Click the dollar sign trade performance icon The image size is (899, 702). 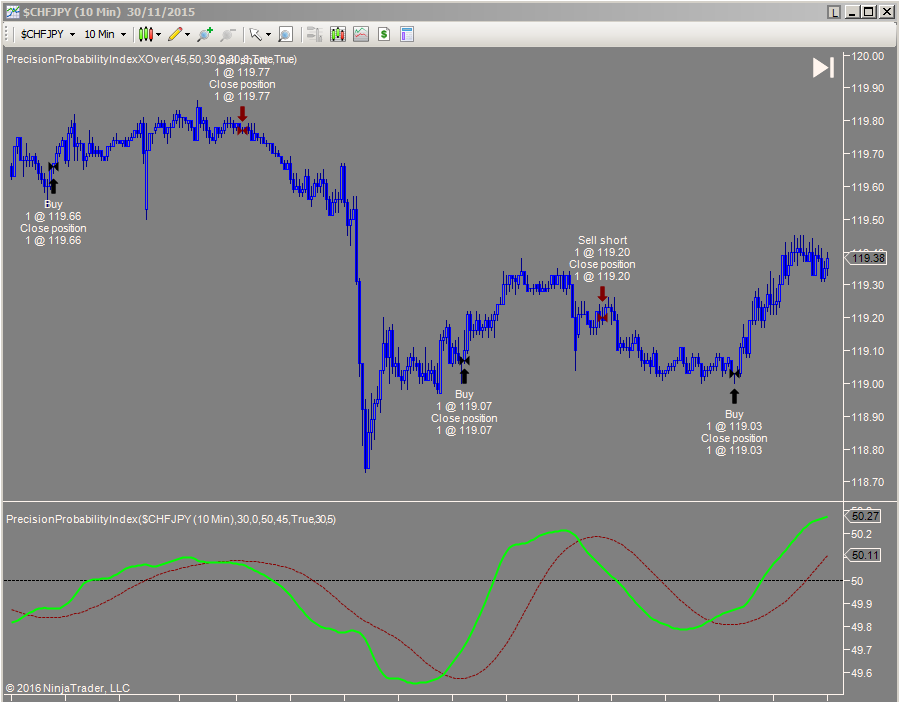click(384, 34)
